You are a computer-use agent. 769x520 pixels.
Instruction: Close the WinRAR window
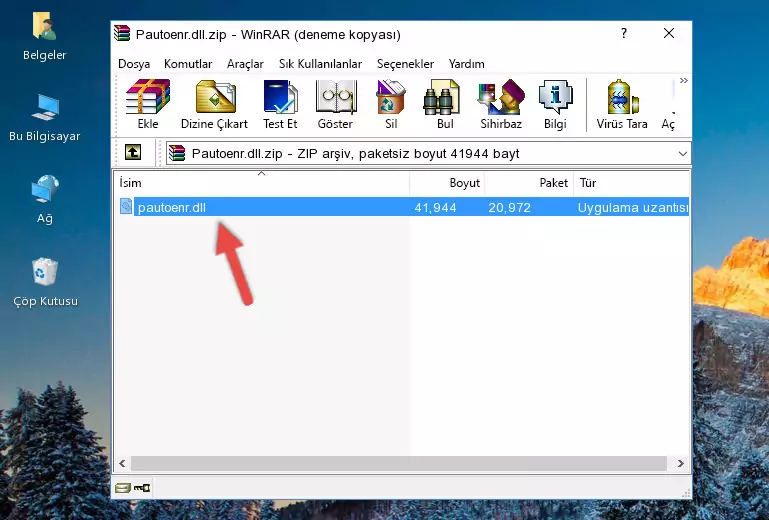(668, 33)
